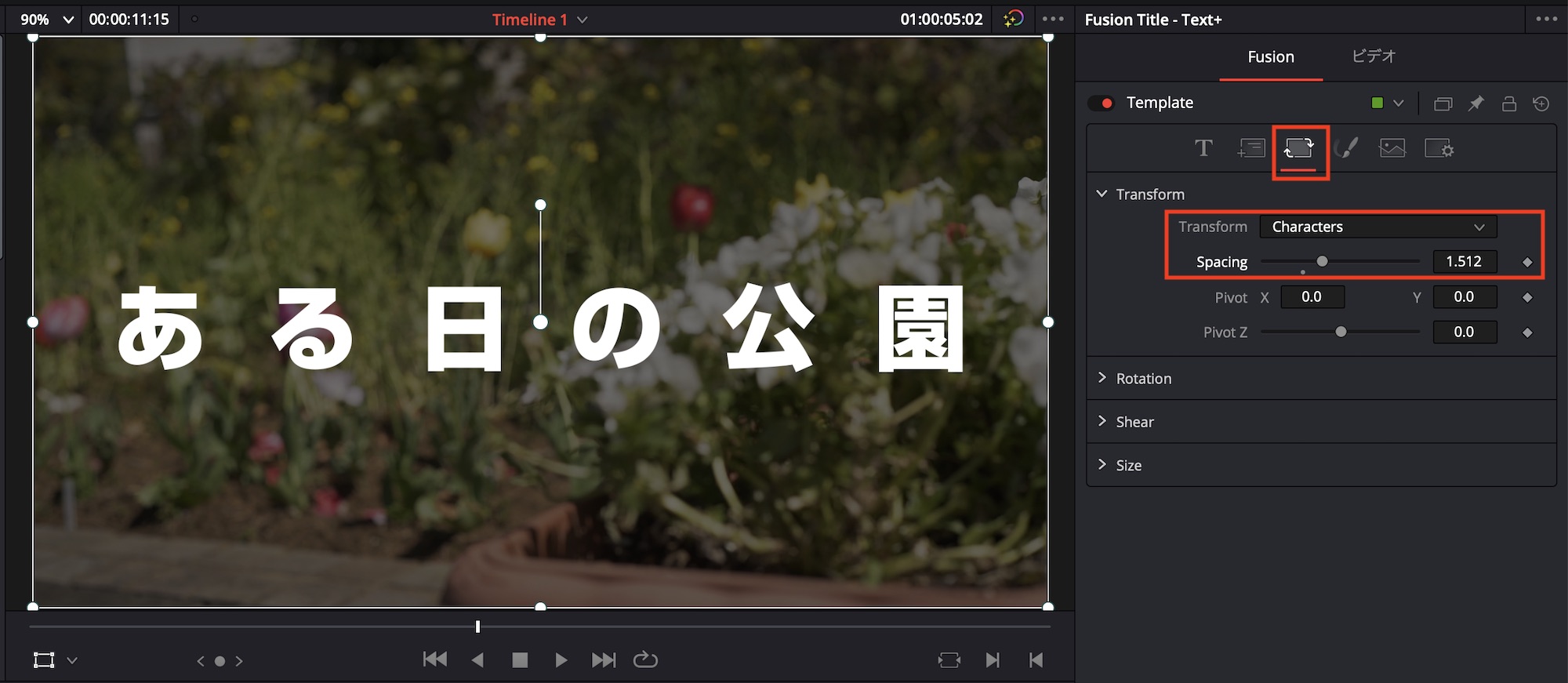The image size is (1568, 683).
Task: Stop playback
Action: [520, 659]
